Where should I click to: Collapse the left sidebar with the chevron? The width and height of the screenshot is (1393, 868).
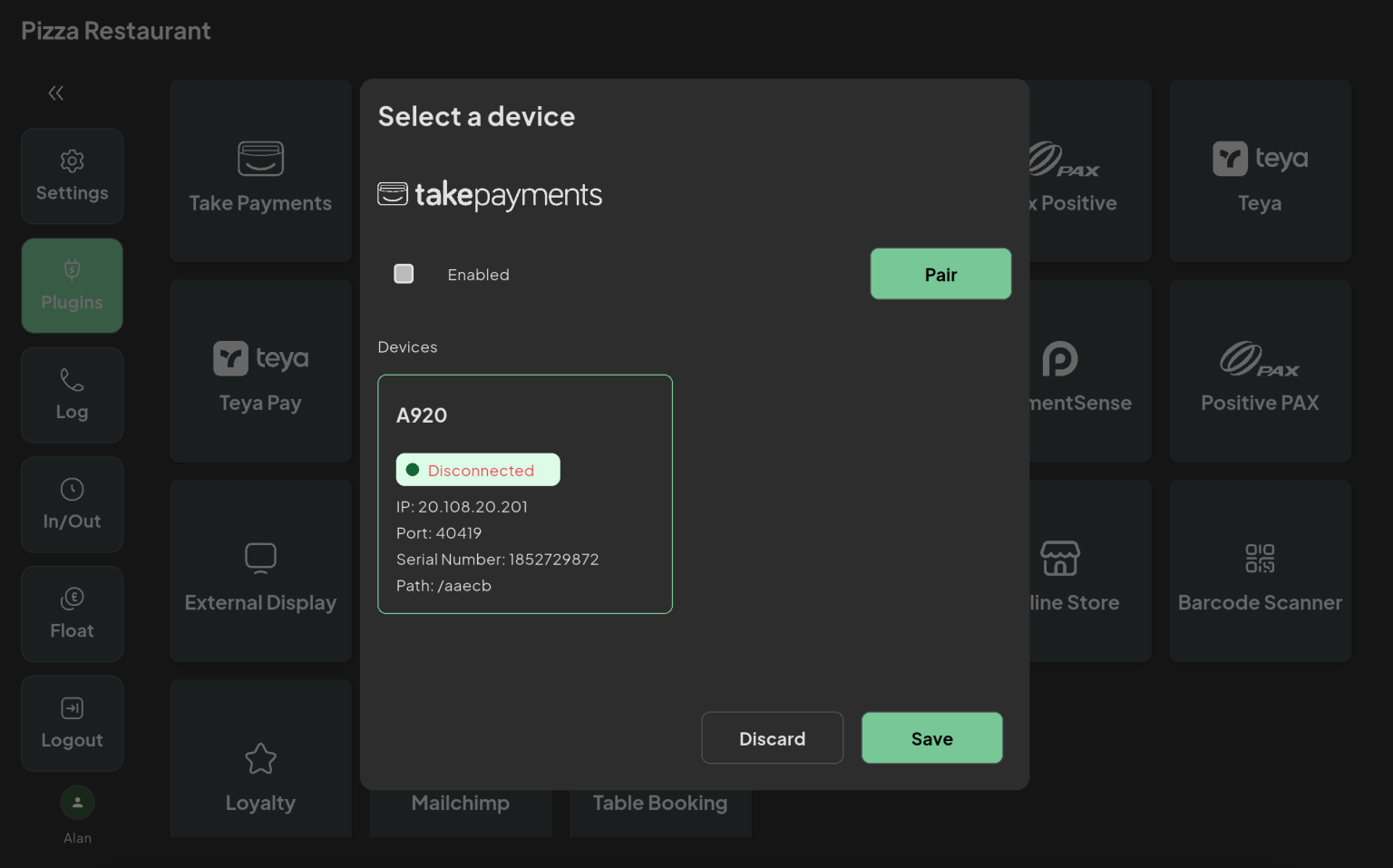55,93
